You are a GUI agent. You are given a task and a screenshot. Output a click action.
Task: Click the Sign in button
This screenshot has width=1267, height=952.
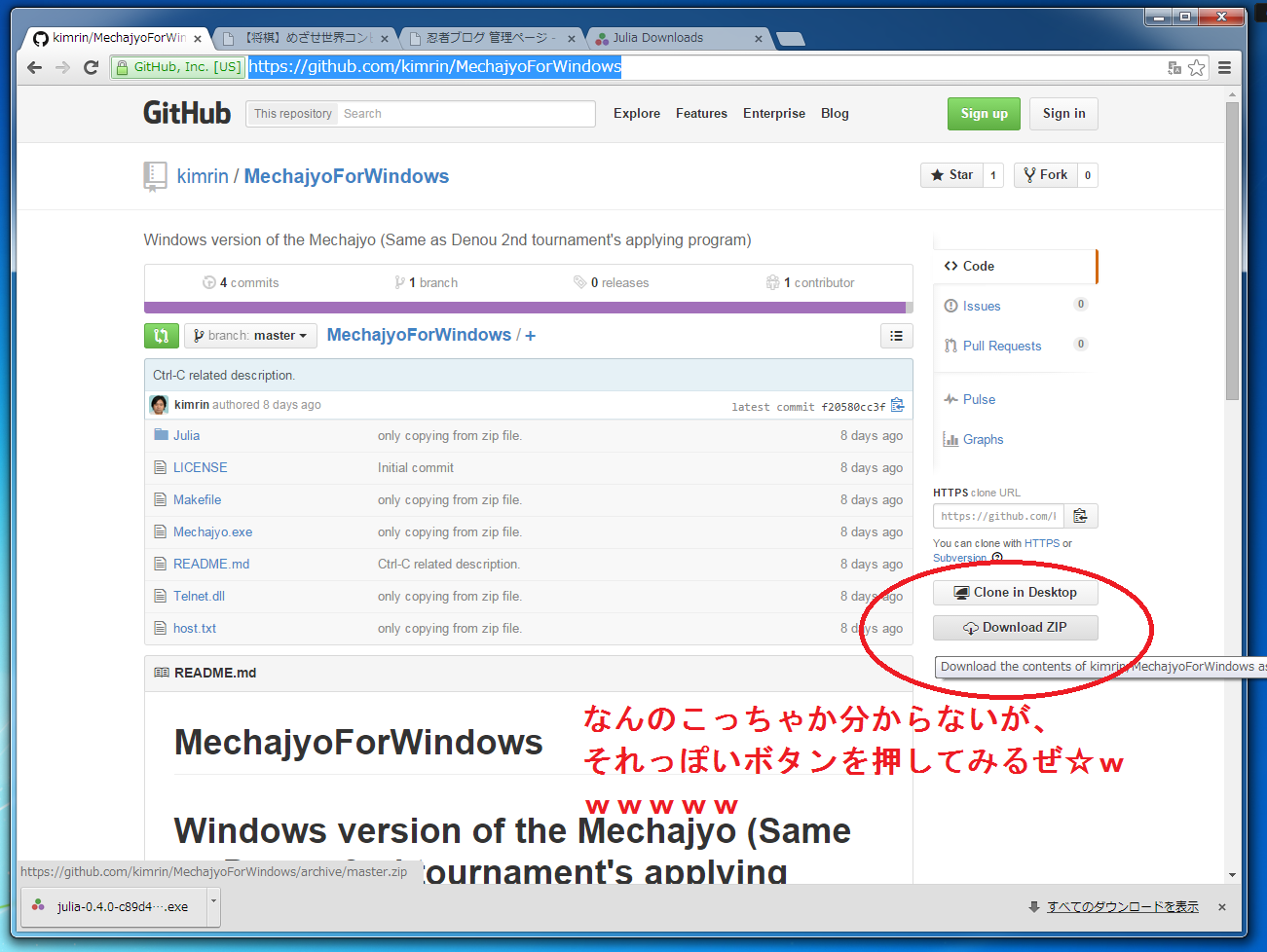1063,114
